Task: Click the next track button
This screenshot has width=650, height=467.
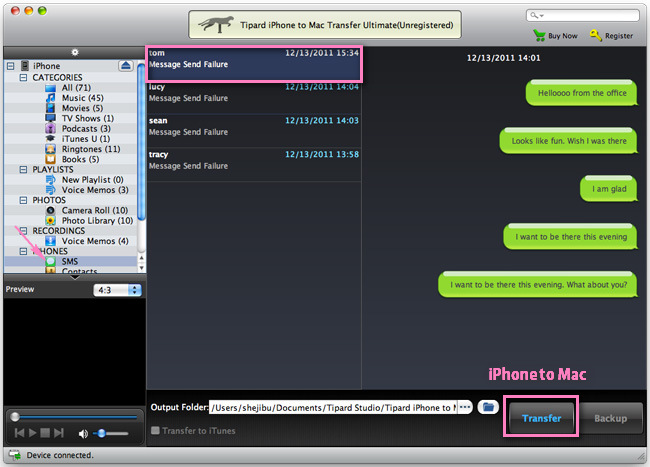Action: 58,433
